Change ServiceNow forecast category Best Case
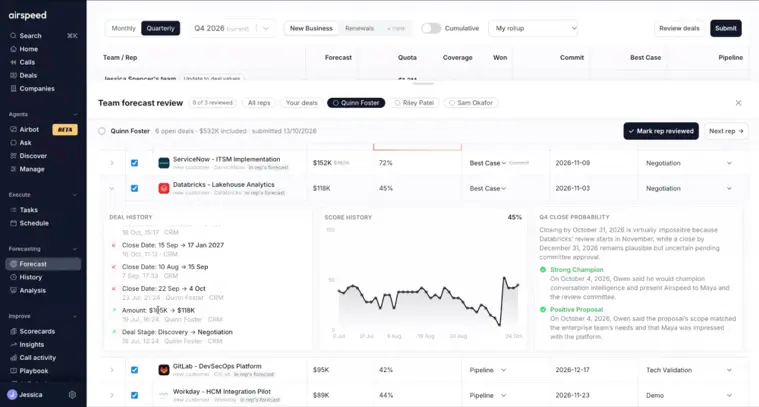Screen dimensions: 759x407 [487, 163]
